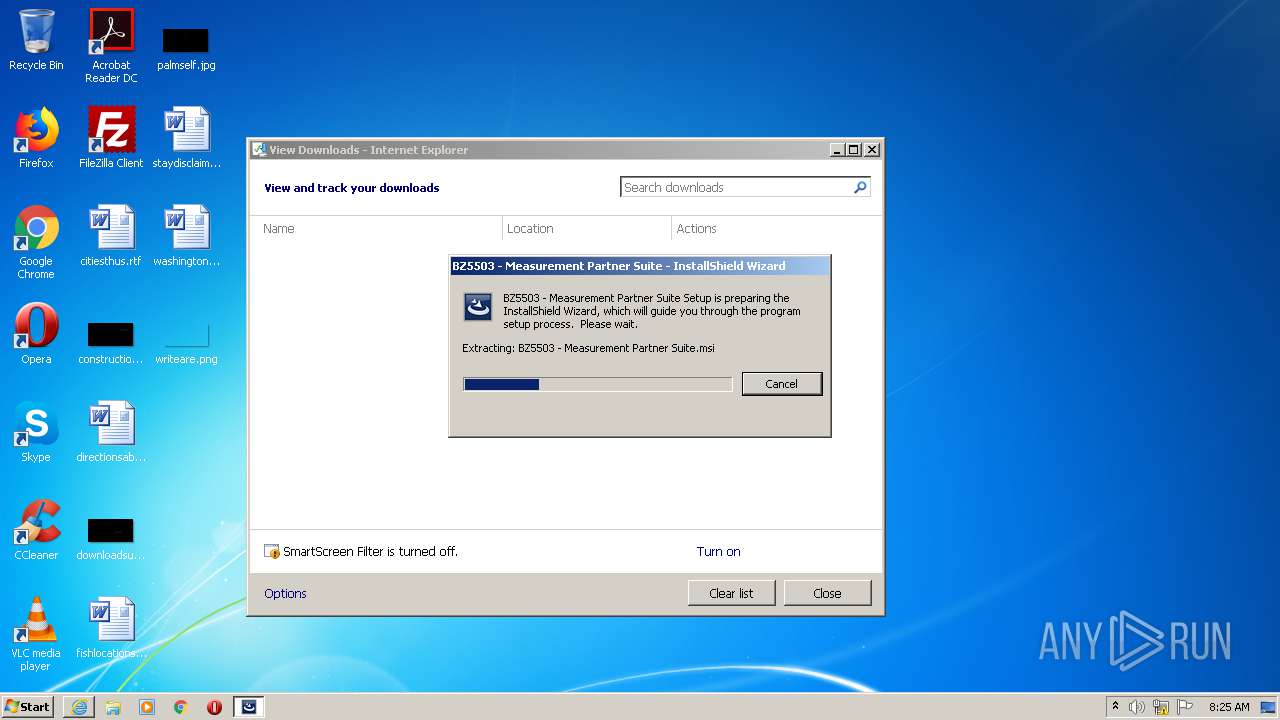Open Google Chrome desktop shortcut
Viewport: 1280px width, 720px height.
[36, 243]
